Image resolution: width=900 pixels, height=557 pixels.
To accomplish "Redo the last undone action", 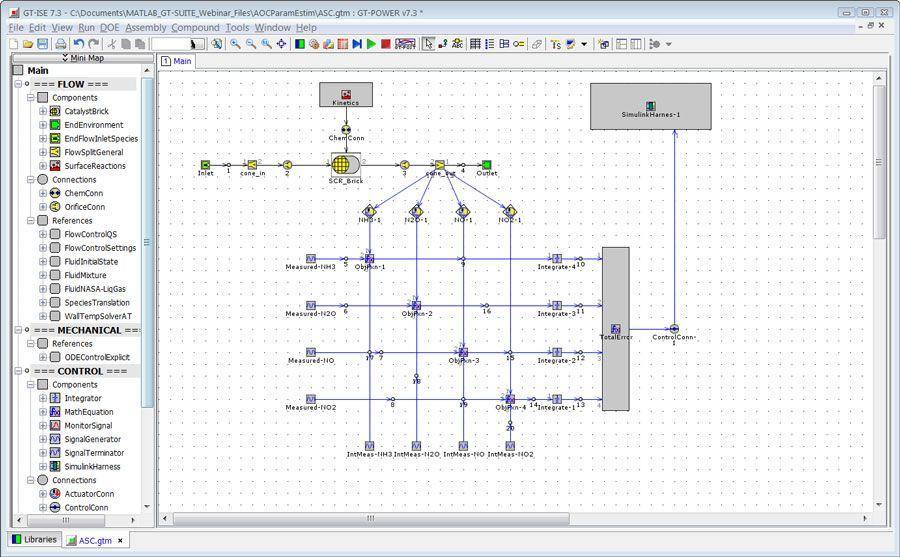I will pos(94,44).
